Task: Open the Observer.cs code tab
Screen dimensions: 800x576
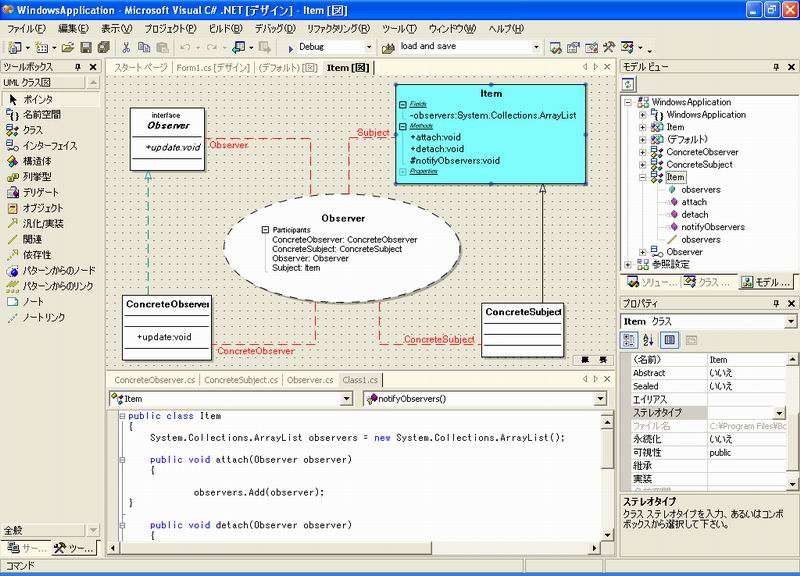Action: click(310, 380)
